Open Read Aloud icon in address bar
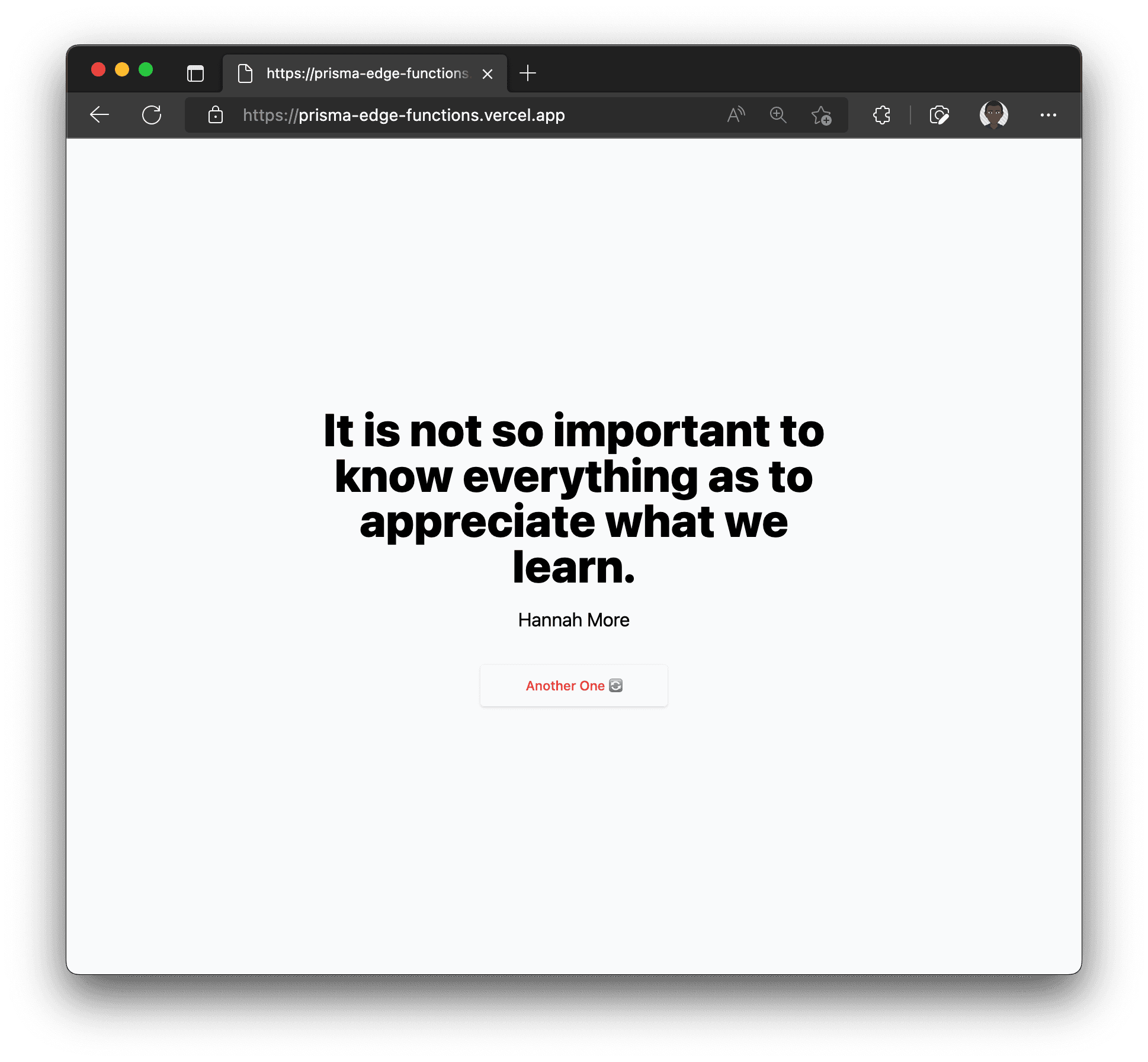The height and width of the screenshot is (1062, 1148). 736,115
